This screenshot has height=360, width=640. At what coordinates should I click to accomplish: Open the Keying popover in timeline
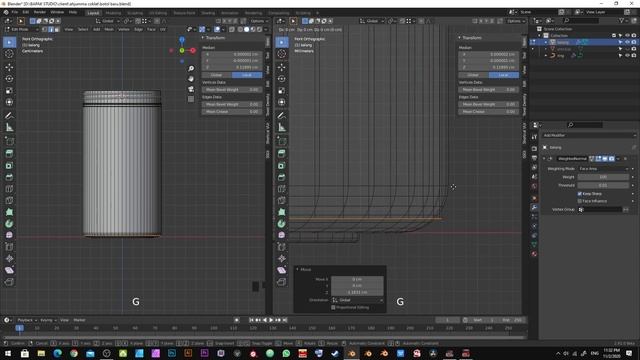48,320
